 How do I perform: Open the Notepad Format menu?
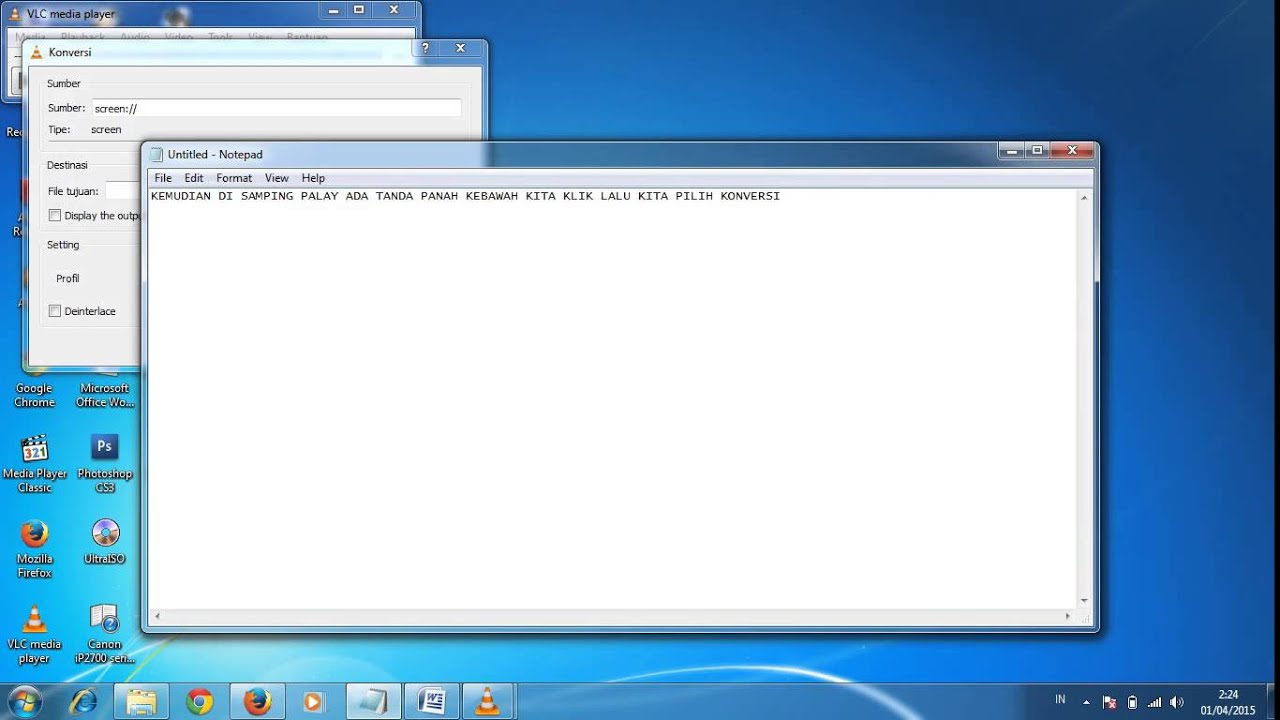coord(234,178)
